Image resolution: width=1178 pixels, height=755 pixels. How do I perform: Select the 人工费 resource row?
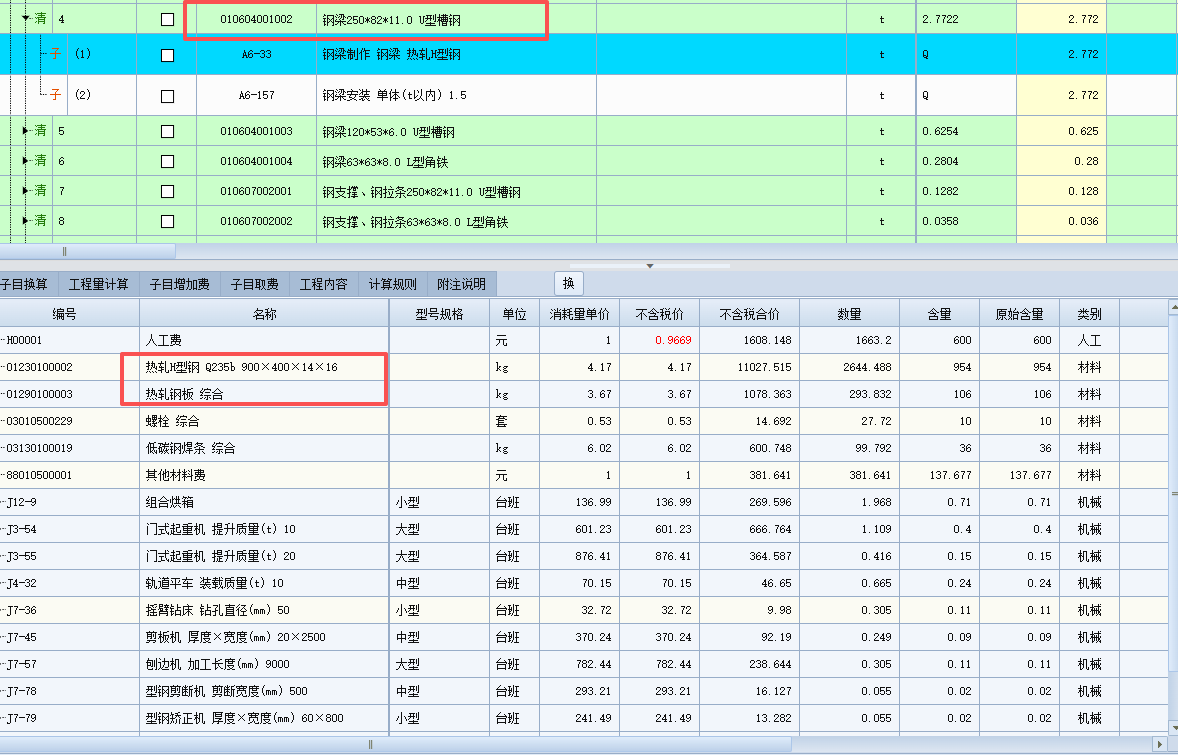coord(584,340)
